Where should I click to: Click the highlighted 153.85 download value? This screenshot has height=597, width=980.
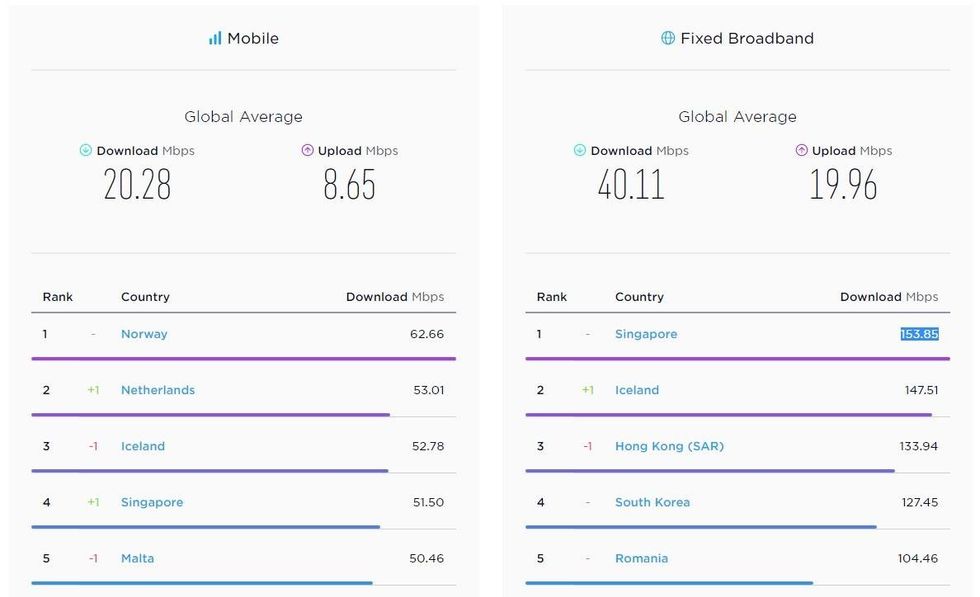pyautogui.click(x=919, y=334)
